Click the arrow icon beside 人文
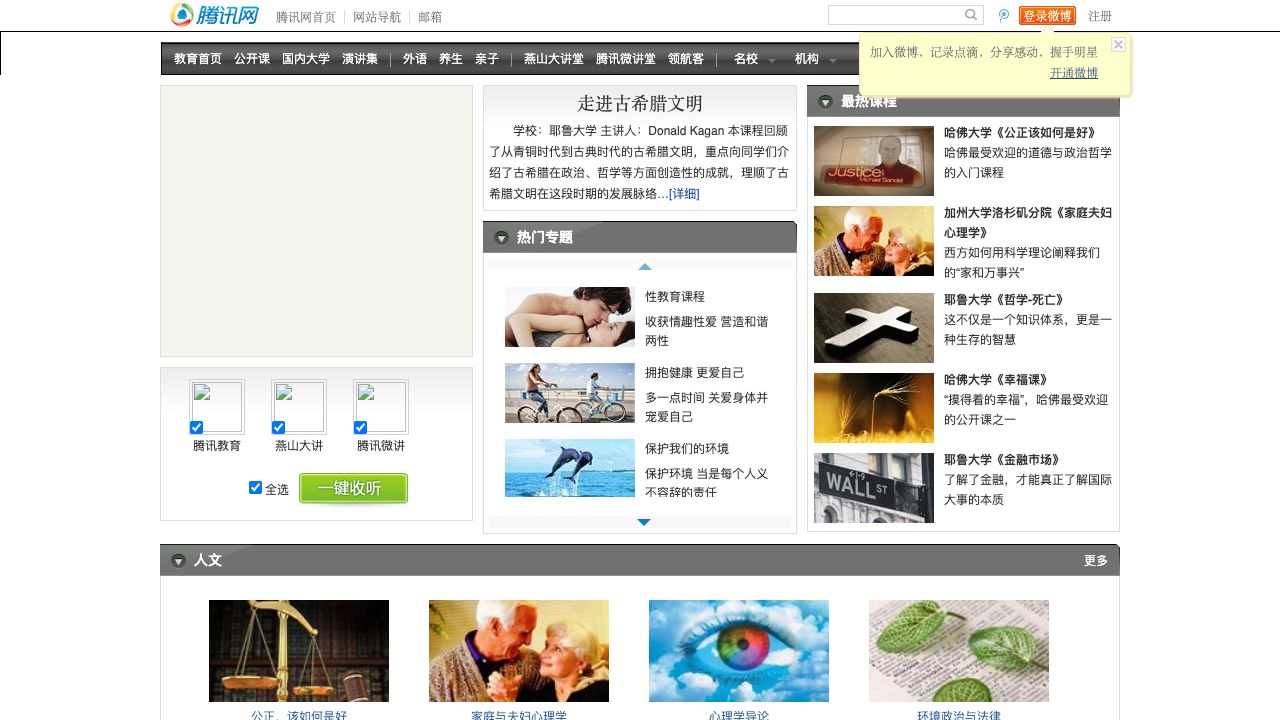 click(178, 561)
